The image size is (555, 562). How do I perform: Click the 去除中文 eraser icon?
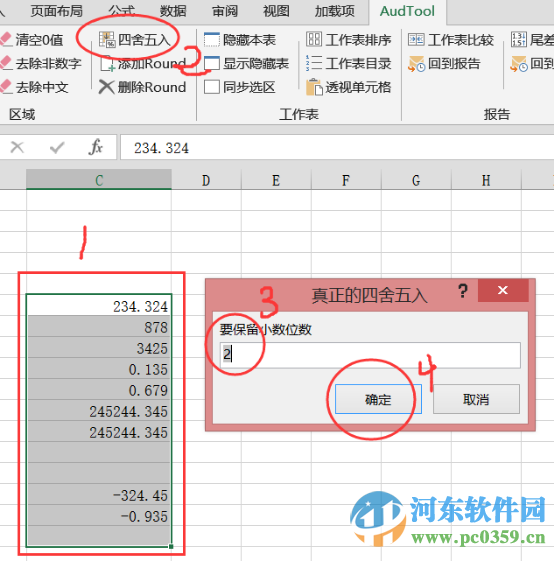[6, 87]
